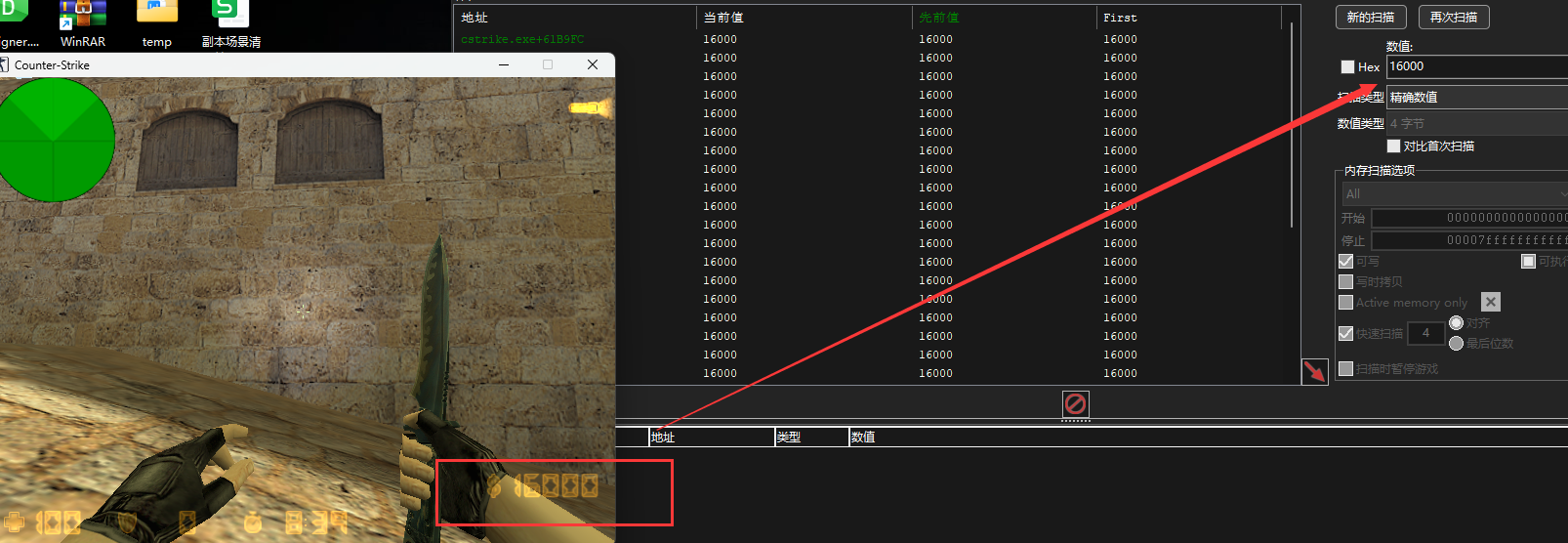The height and width of the screenshot is (543, 1568).
Task: Open the 数值类型 dropdown showing 4 字节
Action: click(1477, 123)
